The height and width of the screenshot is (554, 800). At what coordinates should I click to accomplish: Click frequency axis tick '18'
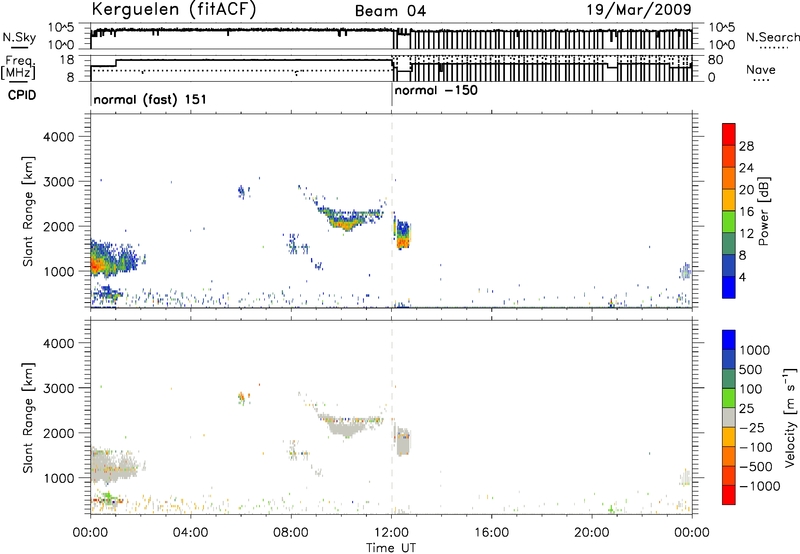coord(67,60)
